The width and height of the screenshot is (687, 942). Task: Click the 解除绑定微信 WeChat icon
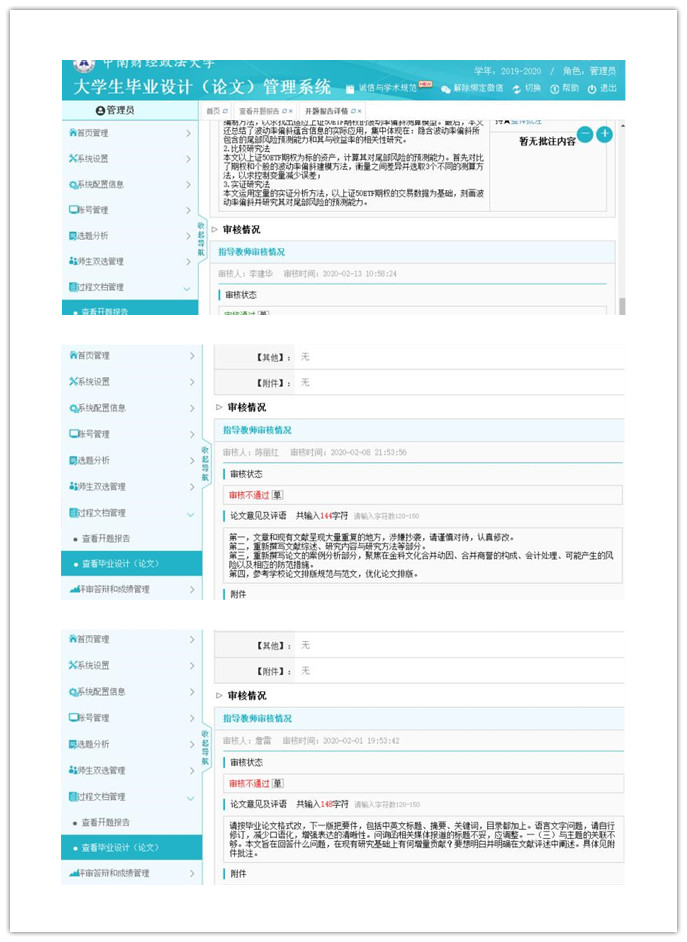pos(446,89)
